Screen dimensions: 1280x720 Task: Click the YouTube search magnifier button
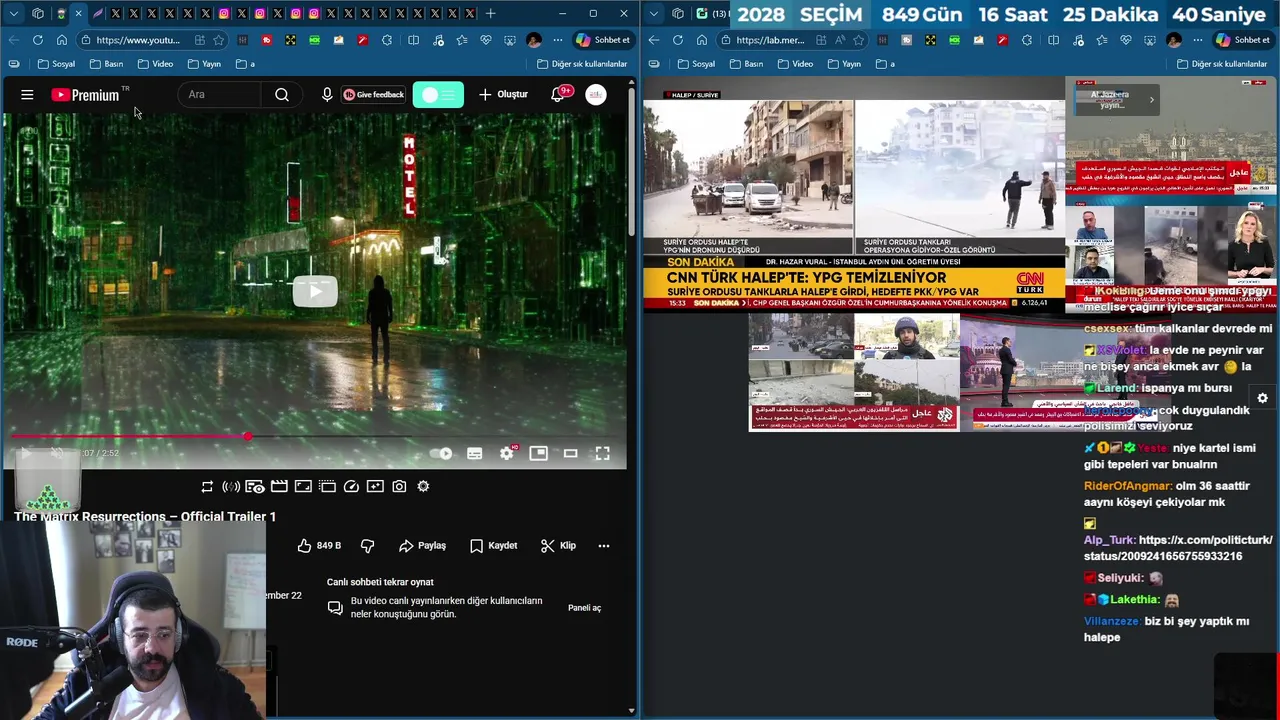282,95
